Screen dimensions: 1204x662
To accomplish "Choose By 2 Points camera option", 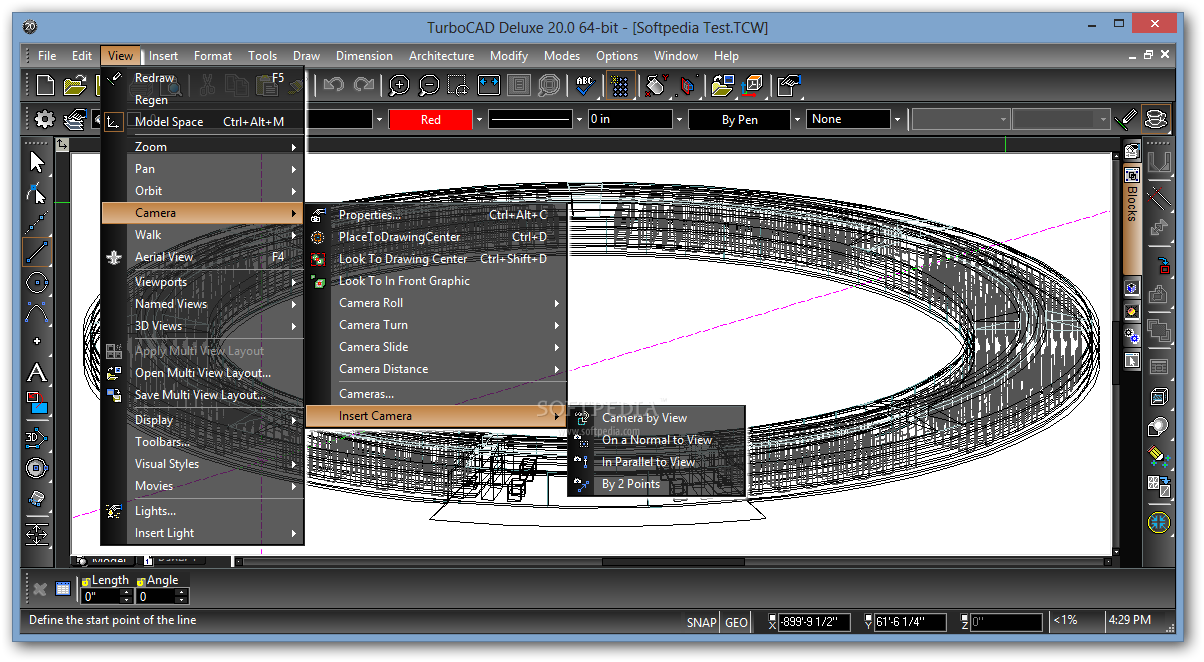I will click(x=657, y=484).
